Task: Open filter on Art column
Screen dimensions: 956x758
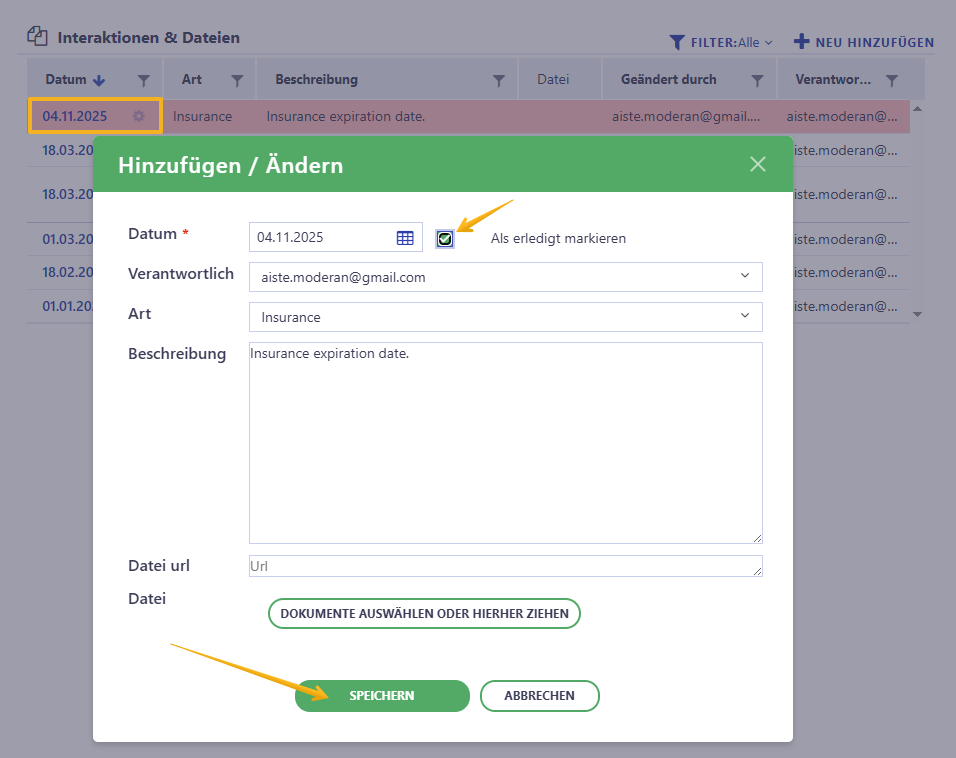Action: pos(237,80)
